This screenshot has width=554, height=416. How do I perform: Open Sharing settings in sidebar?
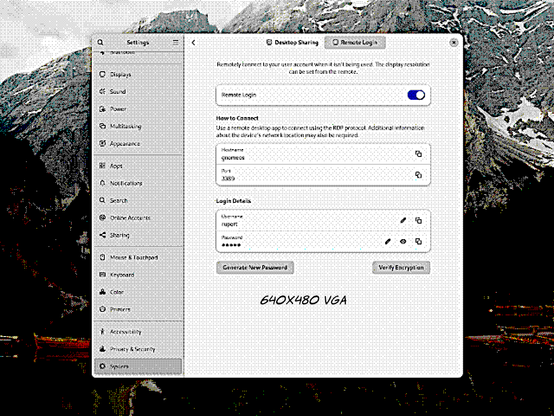(138, 235)
